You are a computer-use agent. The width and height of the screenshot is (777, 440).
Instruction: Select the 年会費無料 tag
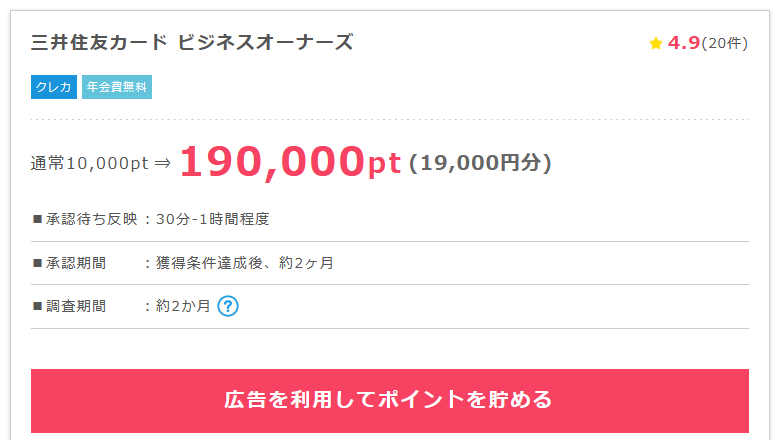coord(117,88)
